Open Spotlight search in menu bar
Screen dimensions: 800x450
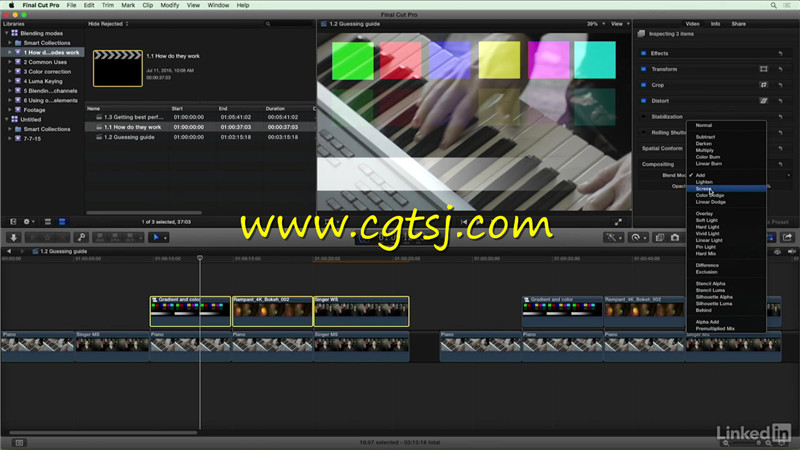point(773,5)
